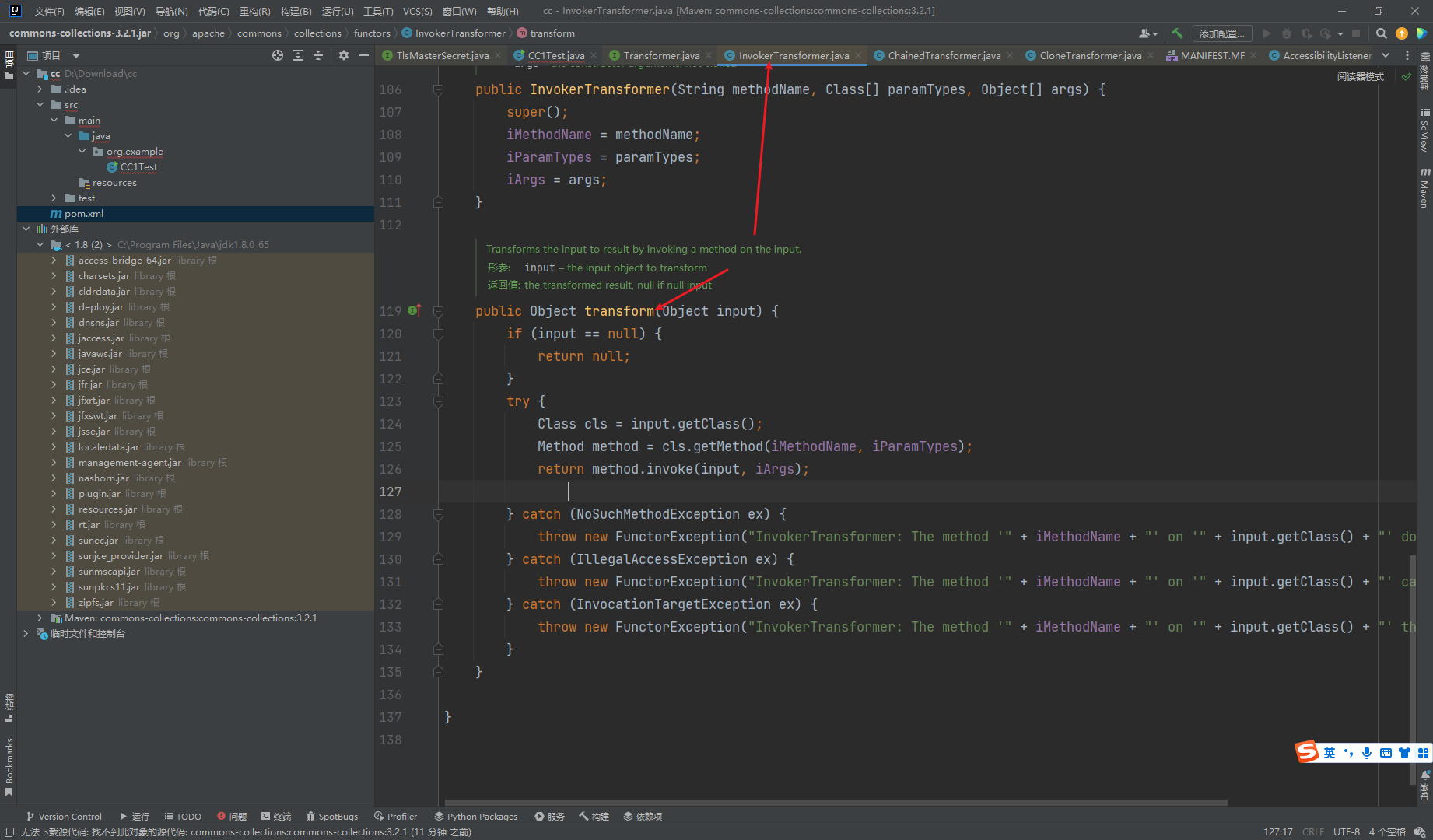Expand rt.jar library node
Screen dimensions: 1433x840
pyautogui.click(x=54, y=525)
